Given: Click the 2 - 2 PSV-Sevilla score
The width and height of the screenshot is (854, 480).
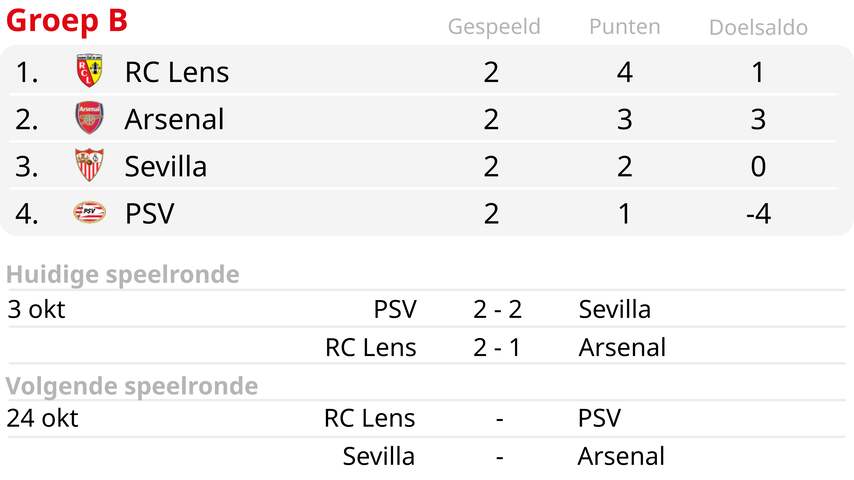Looking at the screenshot, I should point(497,309).
